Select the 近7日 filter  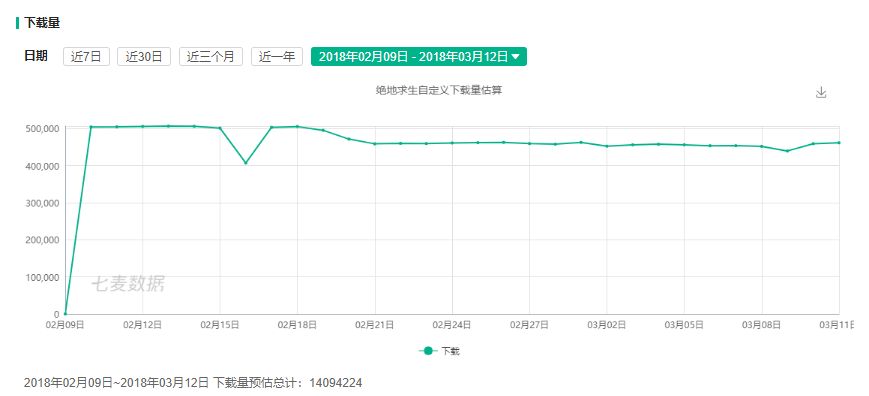pyautogui.click(x=86, y=56)
